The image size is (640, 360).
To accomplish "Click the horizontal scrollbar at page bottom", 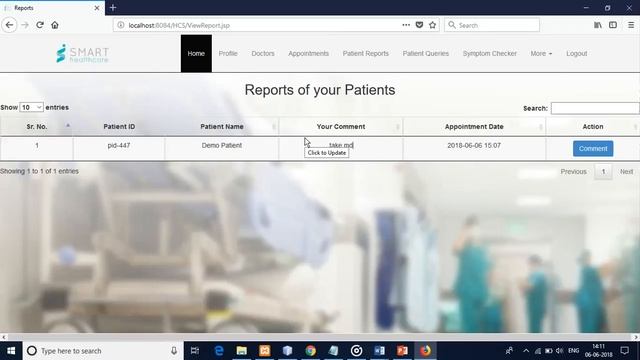I will tap(320, 337).
